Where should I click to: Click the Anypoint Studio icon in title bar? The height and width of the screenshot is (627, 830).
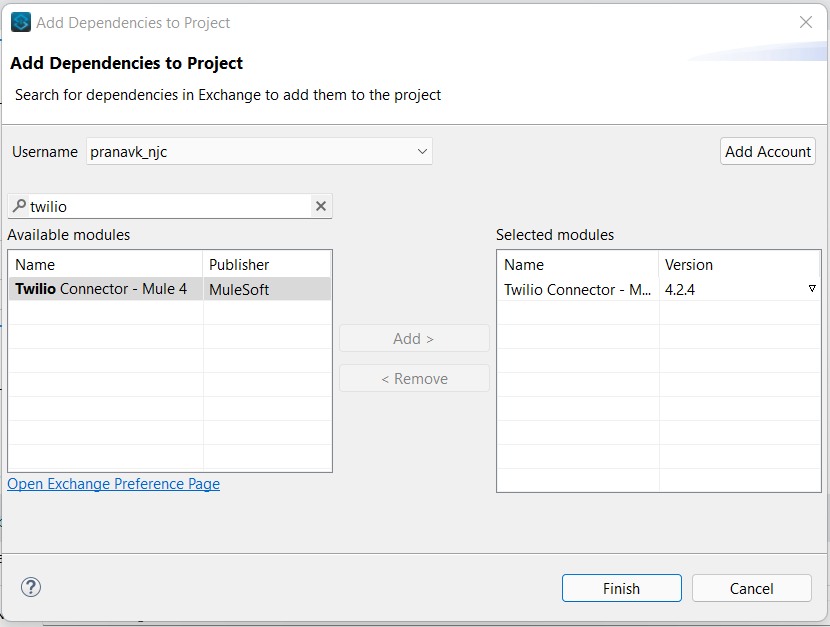pos(21,23)
